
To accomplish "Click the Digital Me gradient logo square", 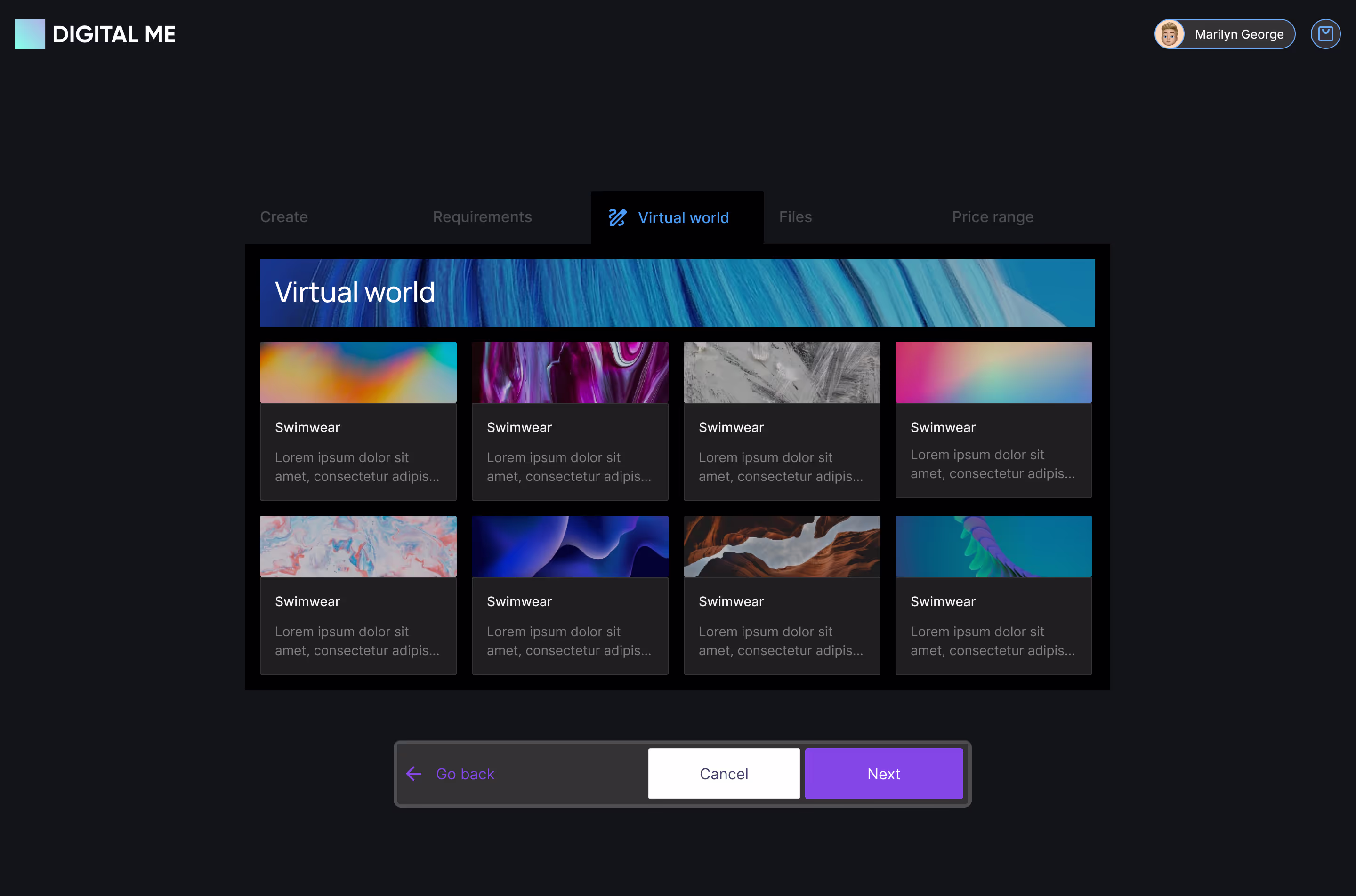I will point(30,34).
